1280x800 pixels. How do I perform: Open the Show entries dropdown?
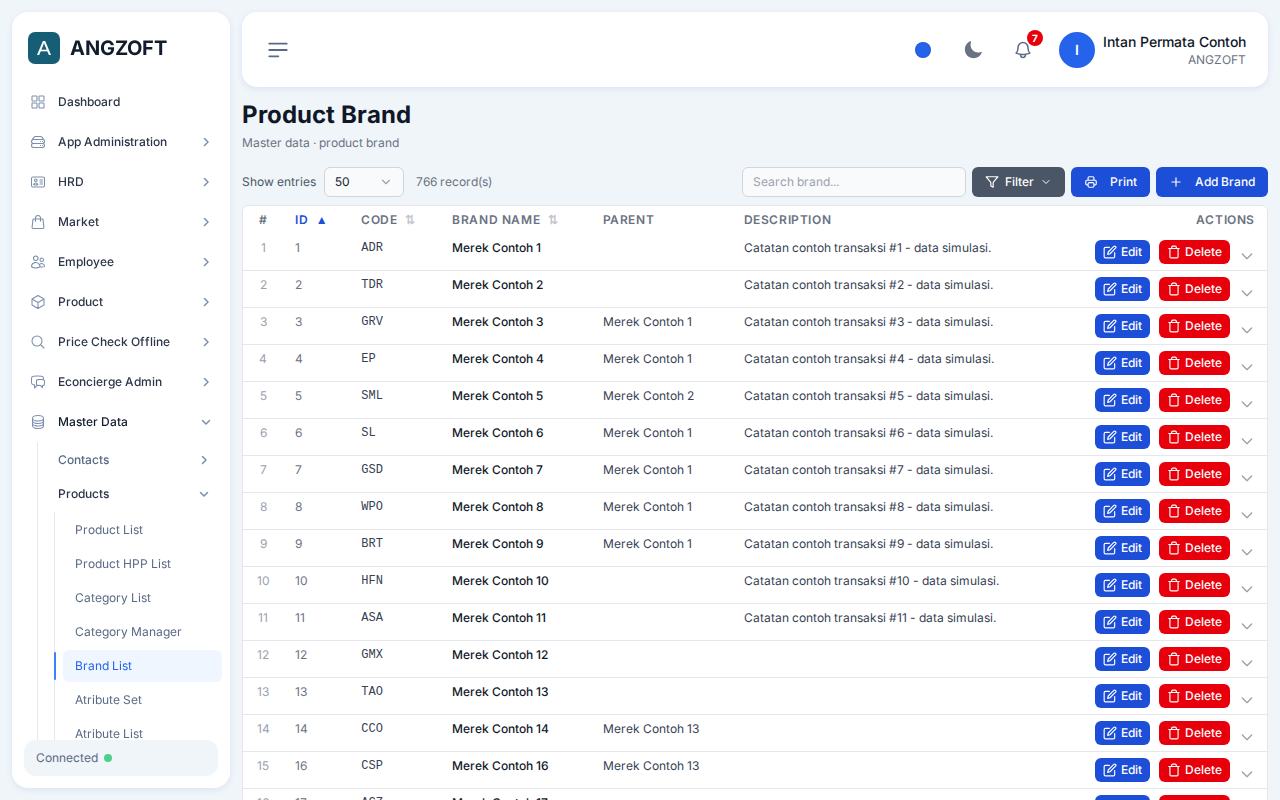click(364, 182)
